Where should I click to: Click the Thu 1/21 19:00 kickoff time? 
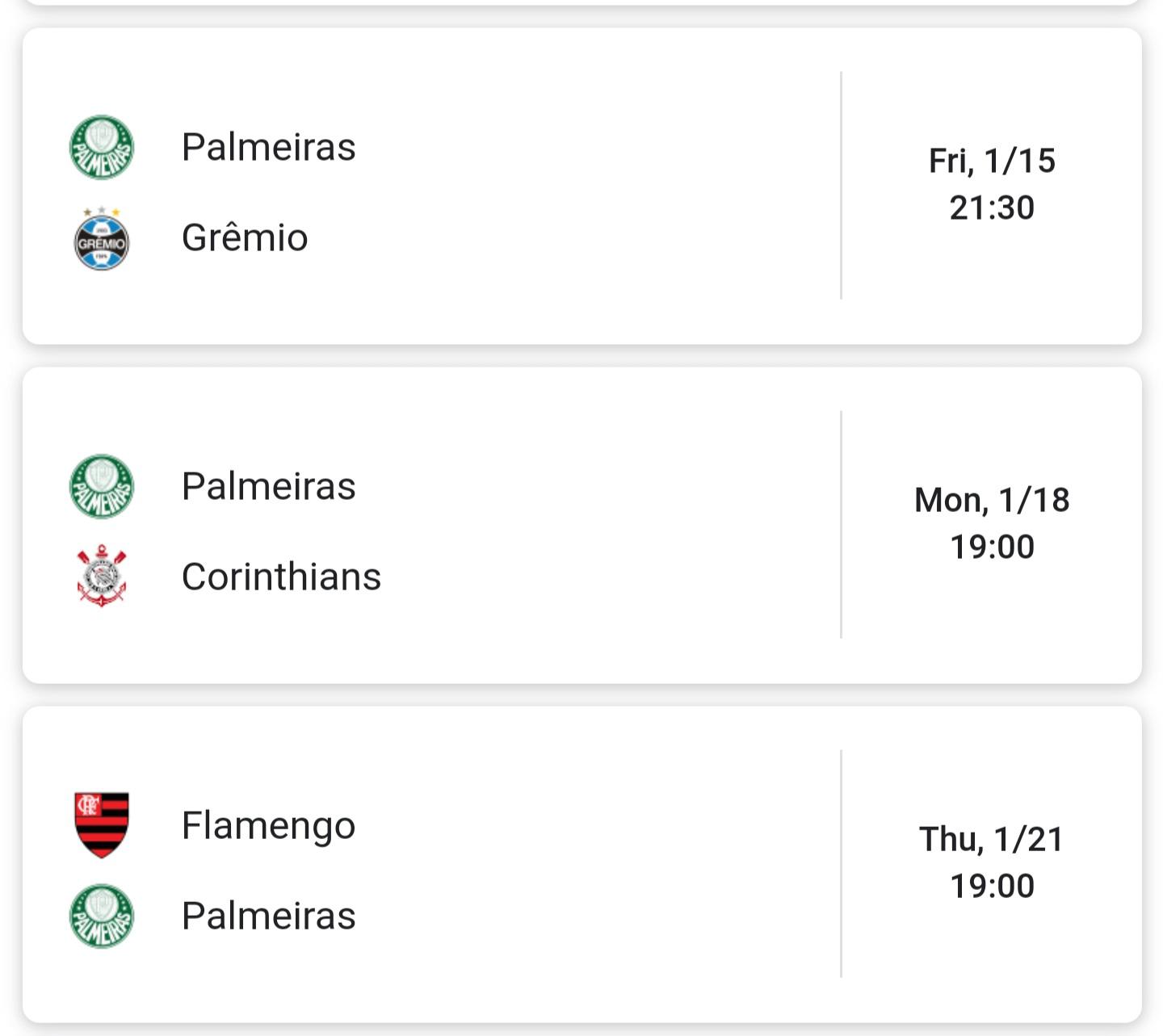992,886
